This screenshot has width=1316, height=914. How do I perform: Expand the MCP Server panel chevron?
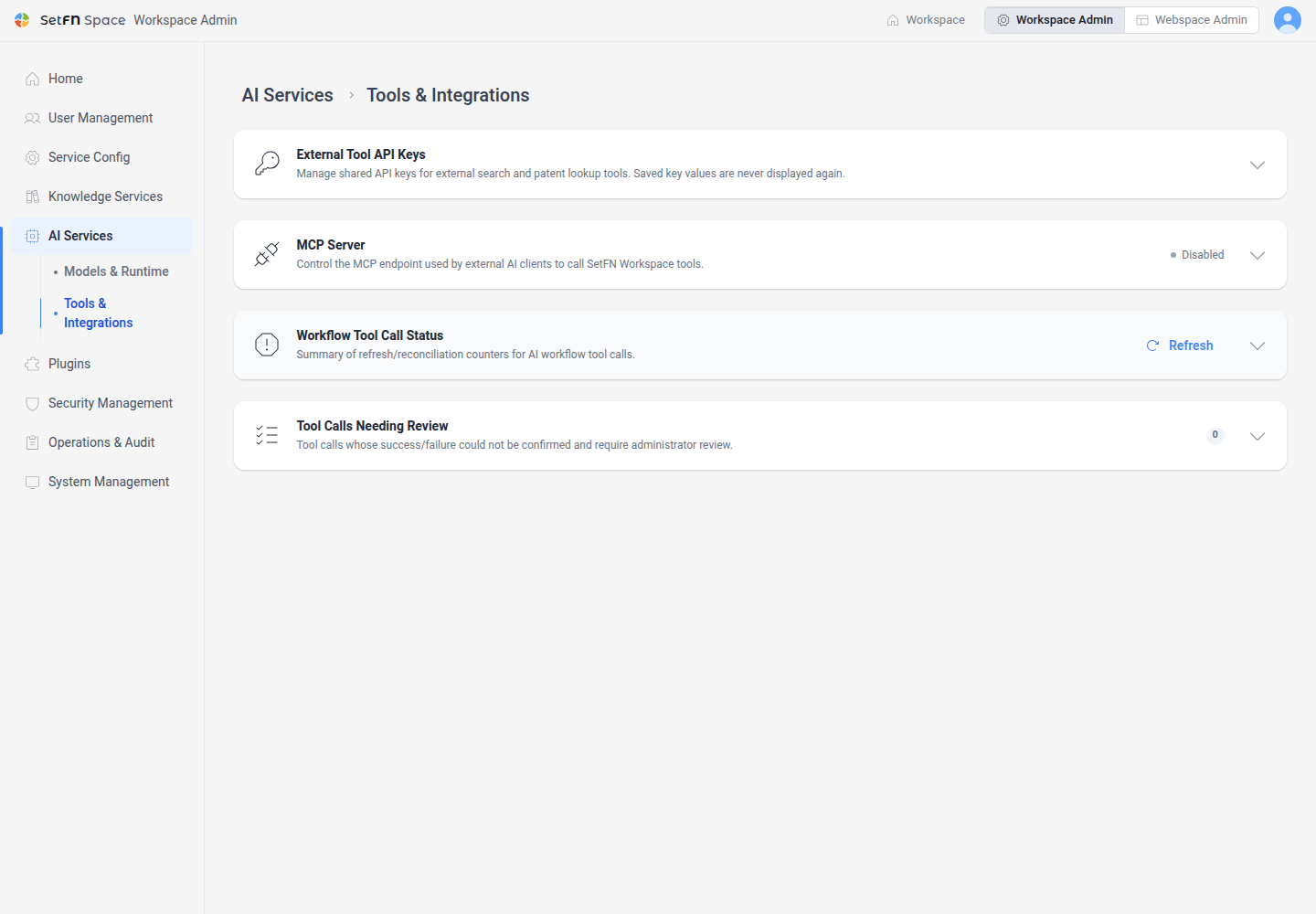[x=1258, y=255]
